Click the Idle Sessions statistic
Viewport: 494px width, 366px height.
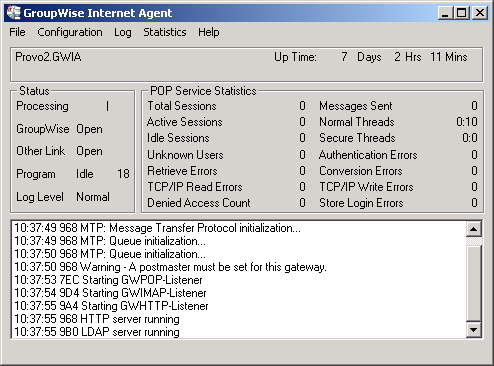click(178, 138)
